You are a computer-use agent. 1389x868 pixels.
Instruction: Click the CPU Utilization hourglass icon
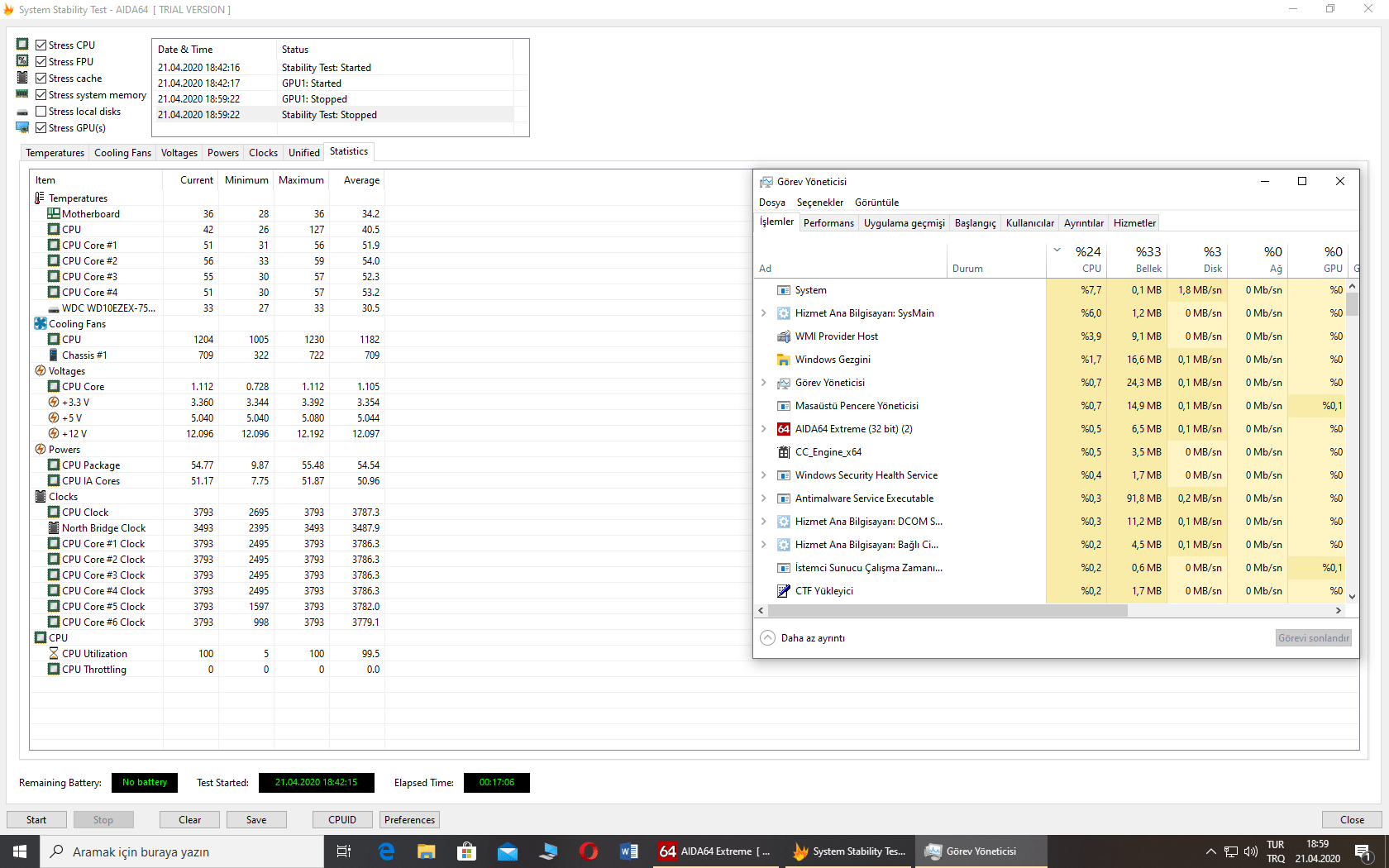pos(54,654)
